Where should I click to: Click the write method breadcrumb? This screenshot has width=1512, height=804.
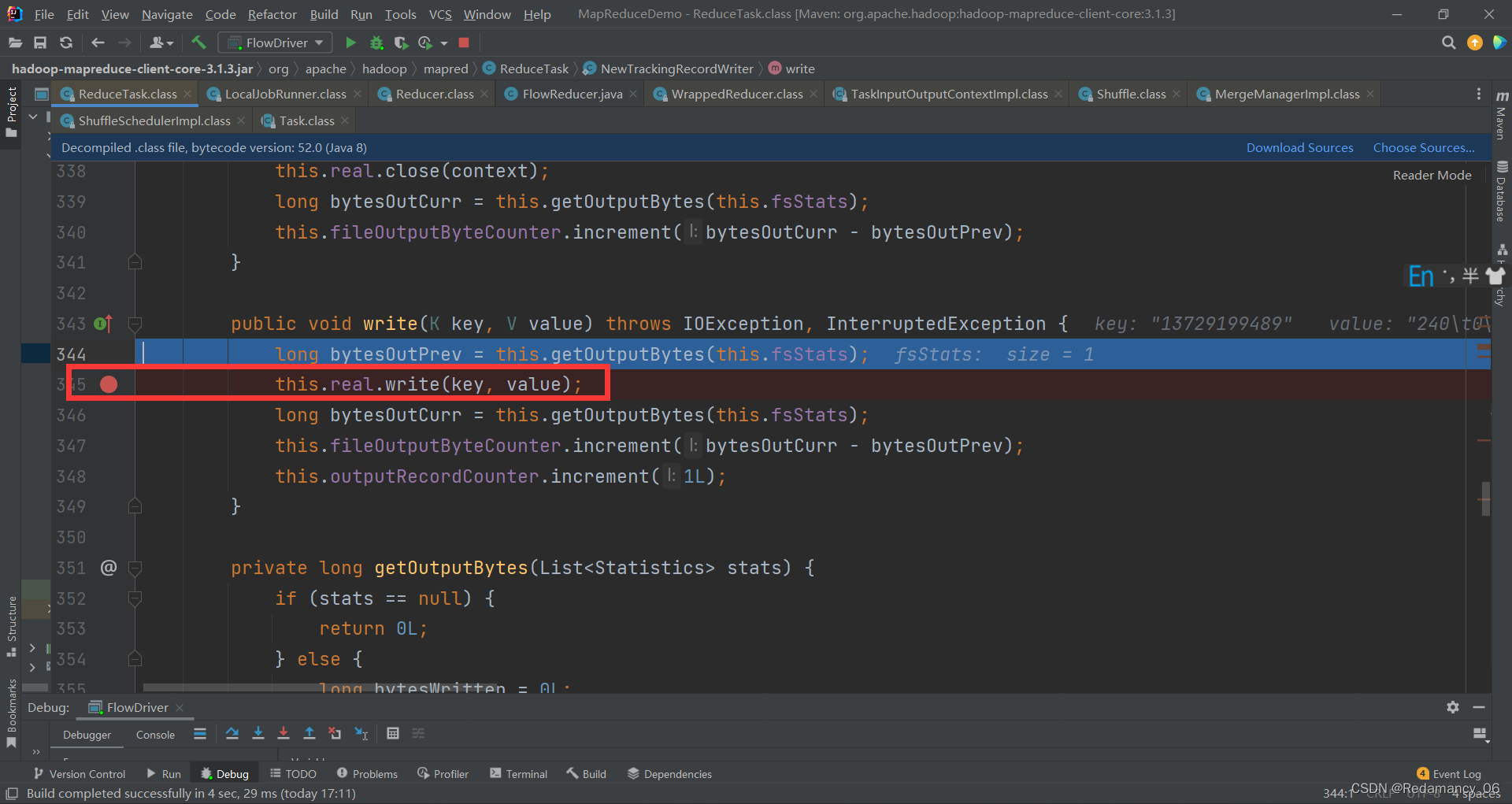pyautogui.click(x=792, y=69)
